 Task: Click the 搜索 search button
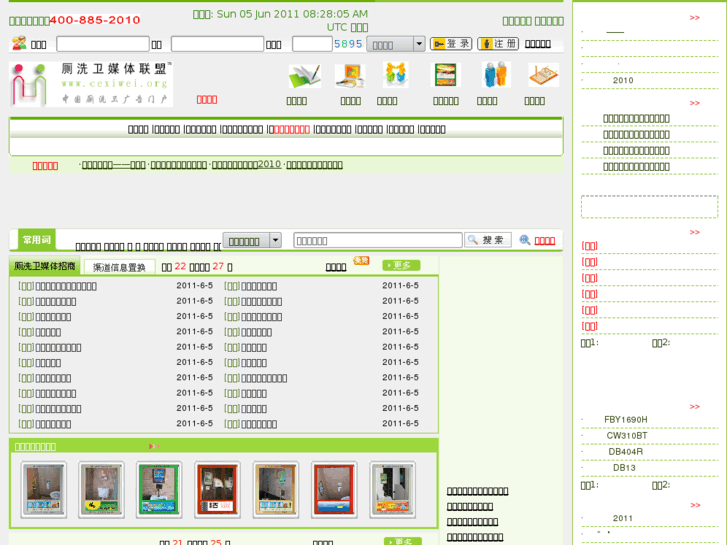coord(488,240)
